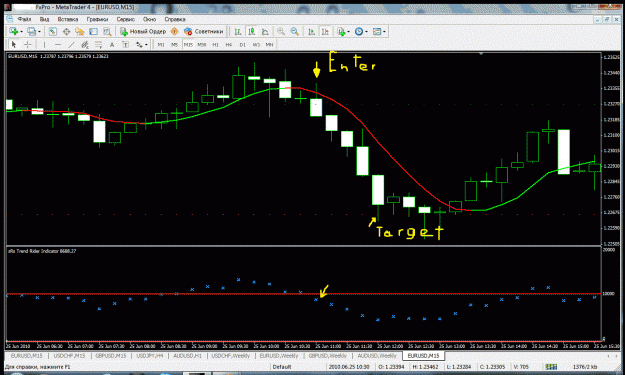Click the Default profile in status bar
Image resolution: width=625 pixels, height=375 pixels.
(282, 367)
